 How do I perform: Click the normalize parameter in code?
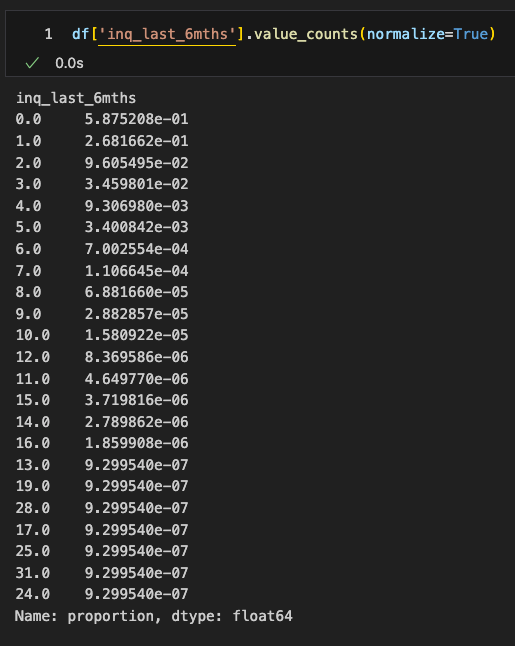click(x=406, y=34)
